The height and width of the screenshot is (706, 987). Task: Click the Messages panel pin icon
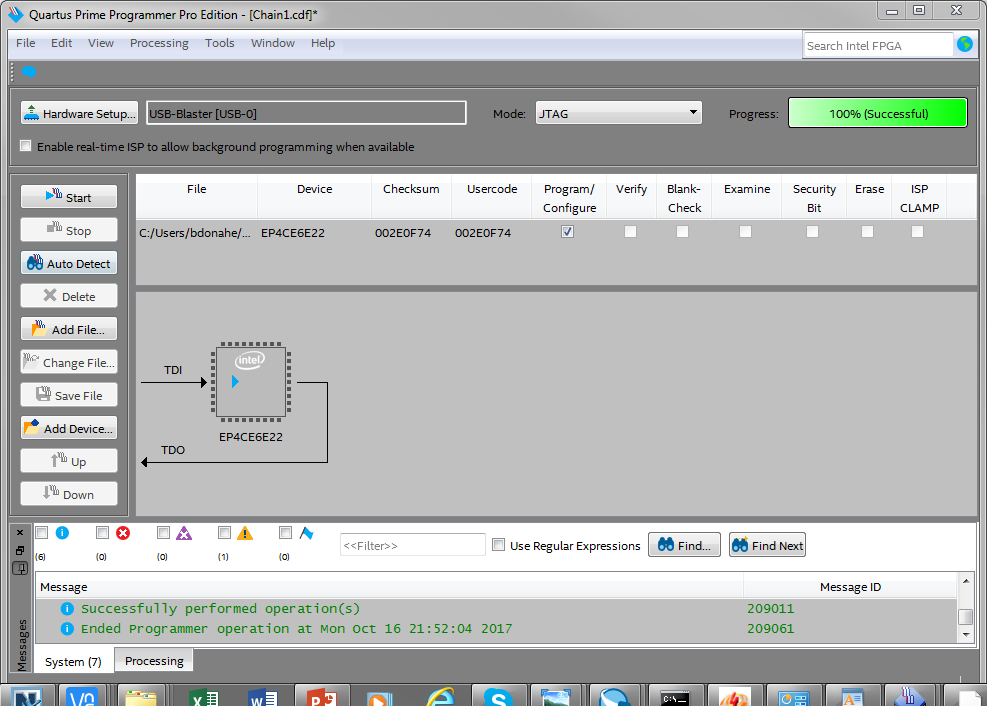pos(20,568)
